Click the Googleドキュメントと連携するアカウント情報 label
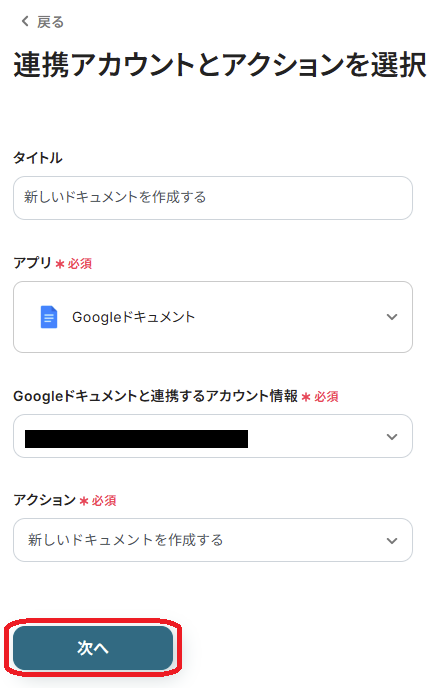 [x=156, y=396]
